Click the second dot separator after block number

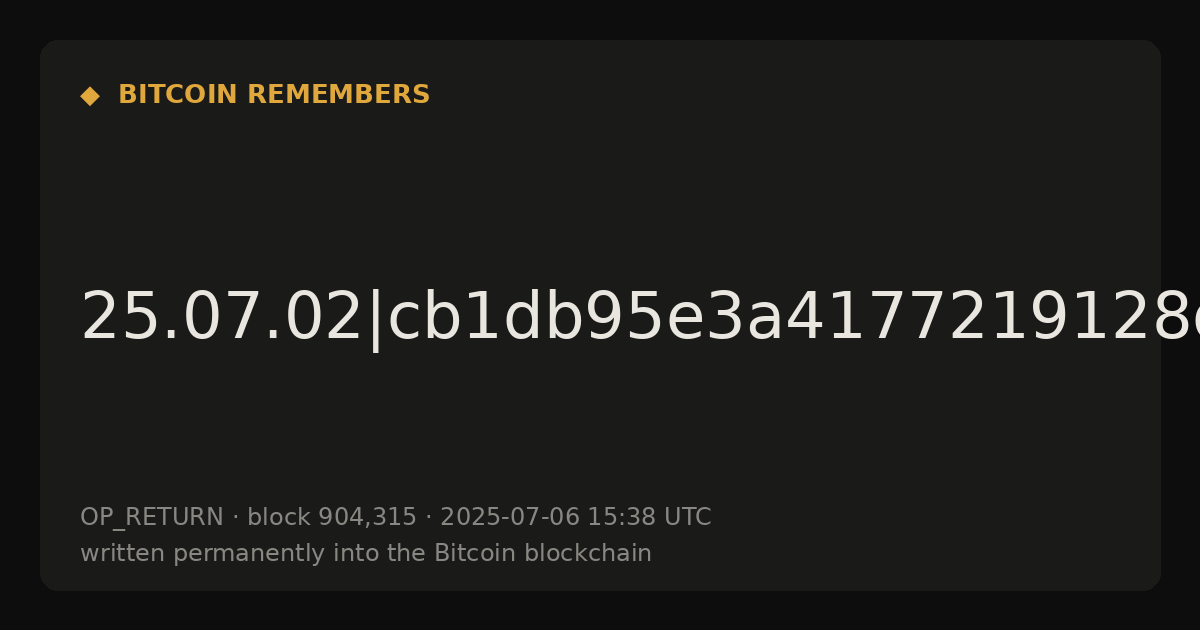[x=428, y=518]
